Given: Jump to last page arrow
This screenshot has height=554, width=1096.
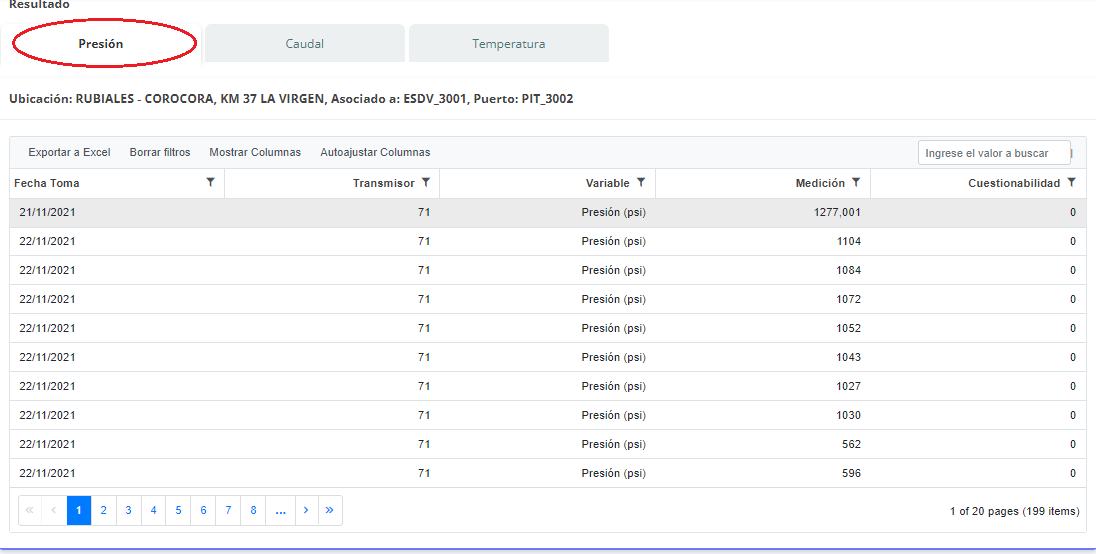Looking at the screenshot, I should [329, 510].
